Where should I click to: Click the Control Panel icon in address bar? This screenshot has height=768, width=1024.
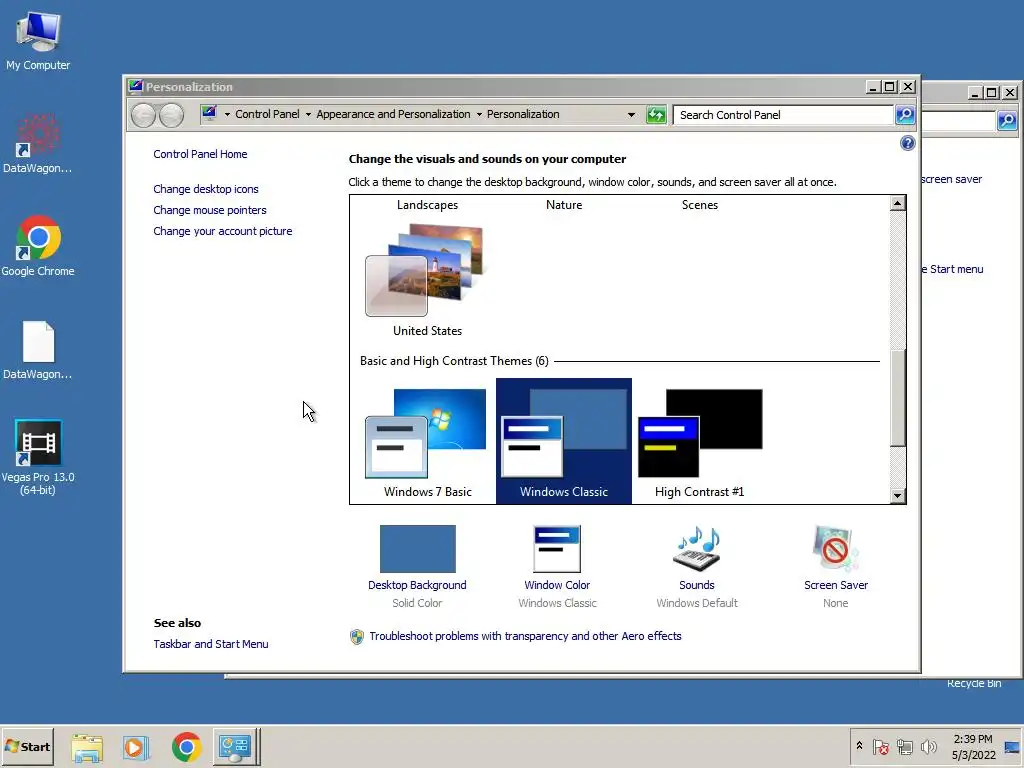(209, 114)
